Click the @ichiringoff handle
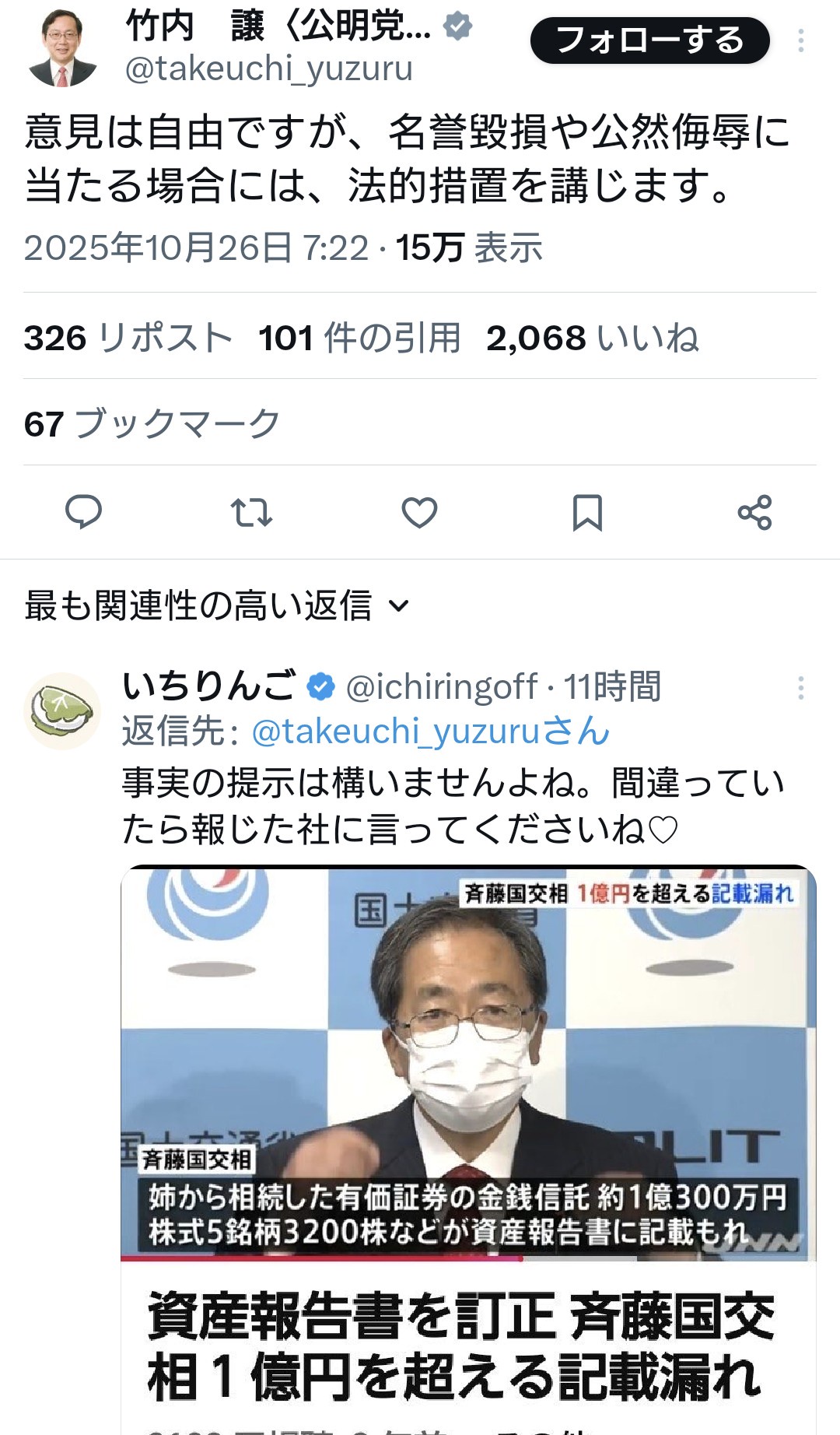The height and width of the screenshot is (1435, 840). click(441, 687)
